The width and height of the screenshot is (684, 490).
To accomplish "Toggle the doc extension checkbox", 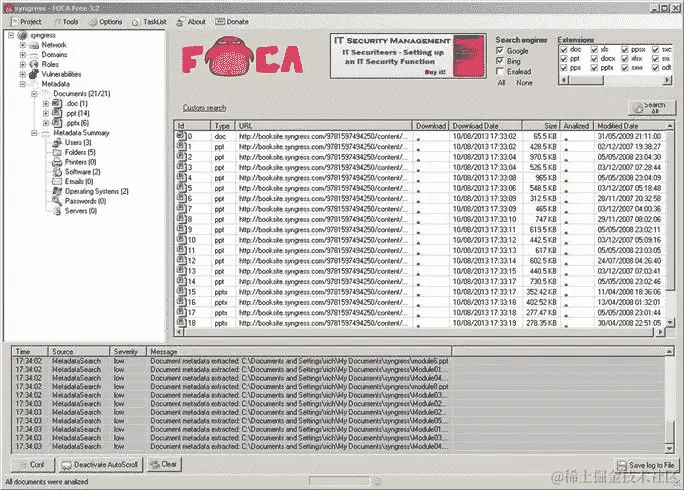I will pyautogui.click(x=564, y=50).
